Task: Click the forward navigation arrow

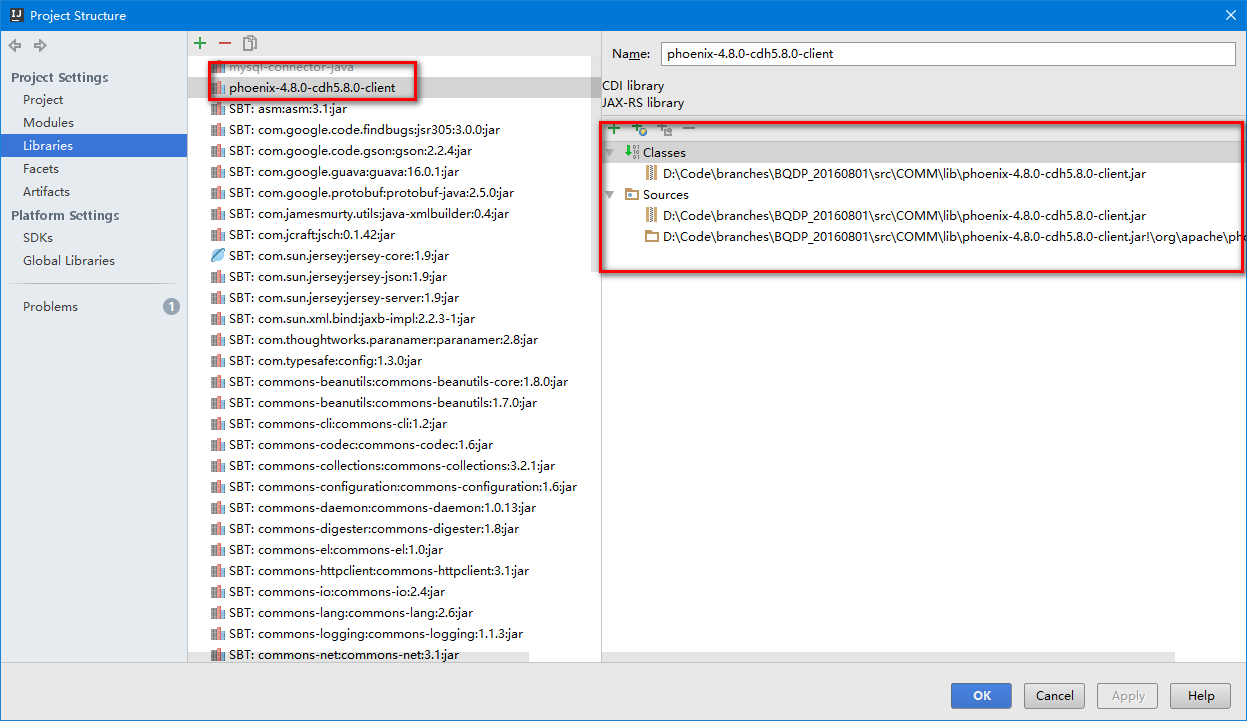Action: click(x=38, y=45)
